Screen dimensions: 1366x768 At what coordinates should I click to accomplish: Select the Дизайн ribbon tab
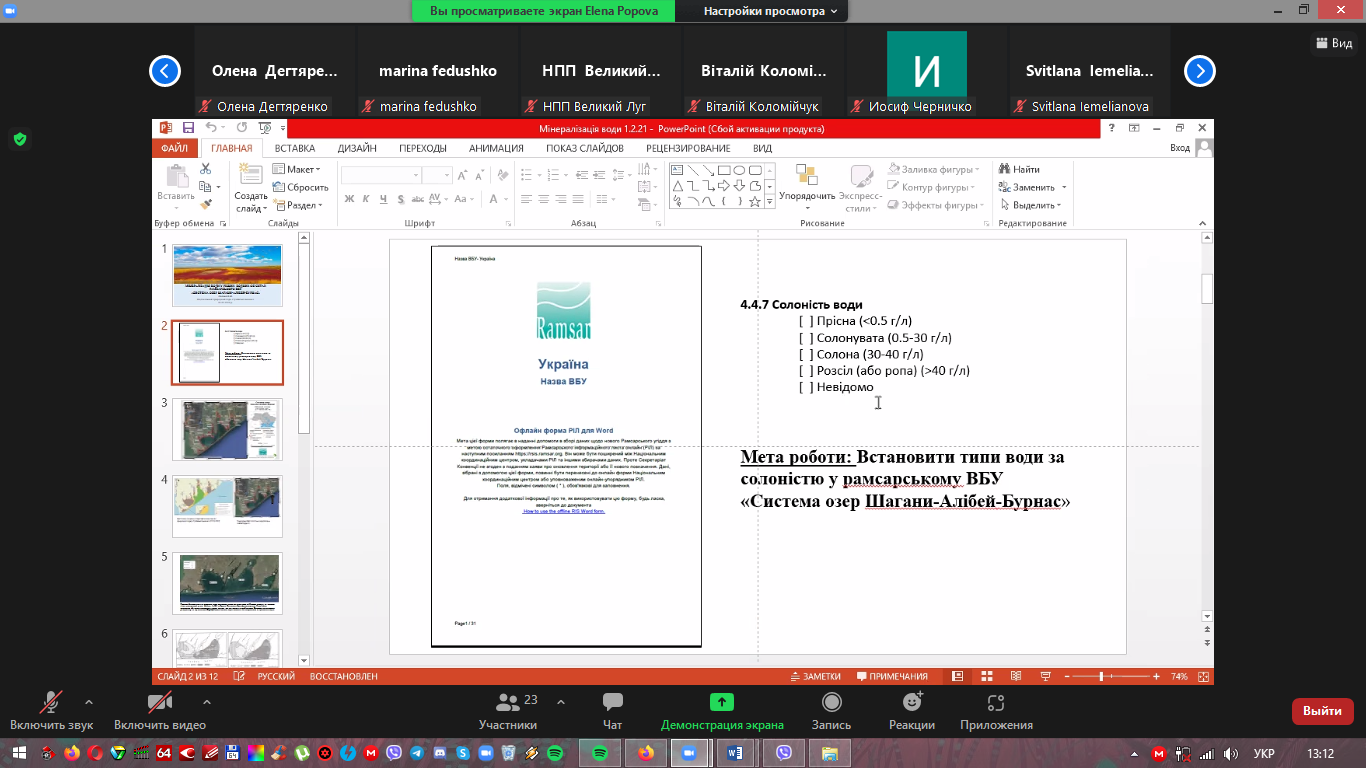(357, 148)
